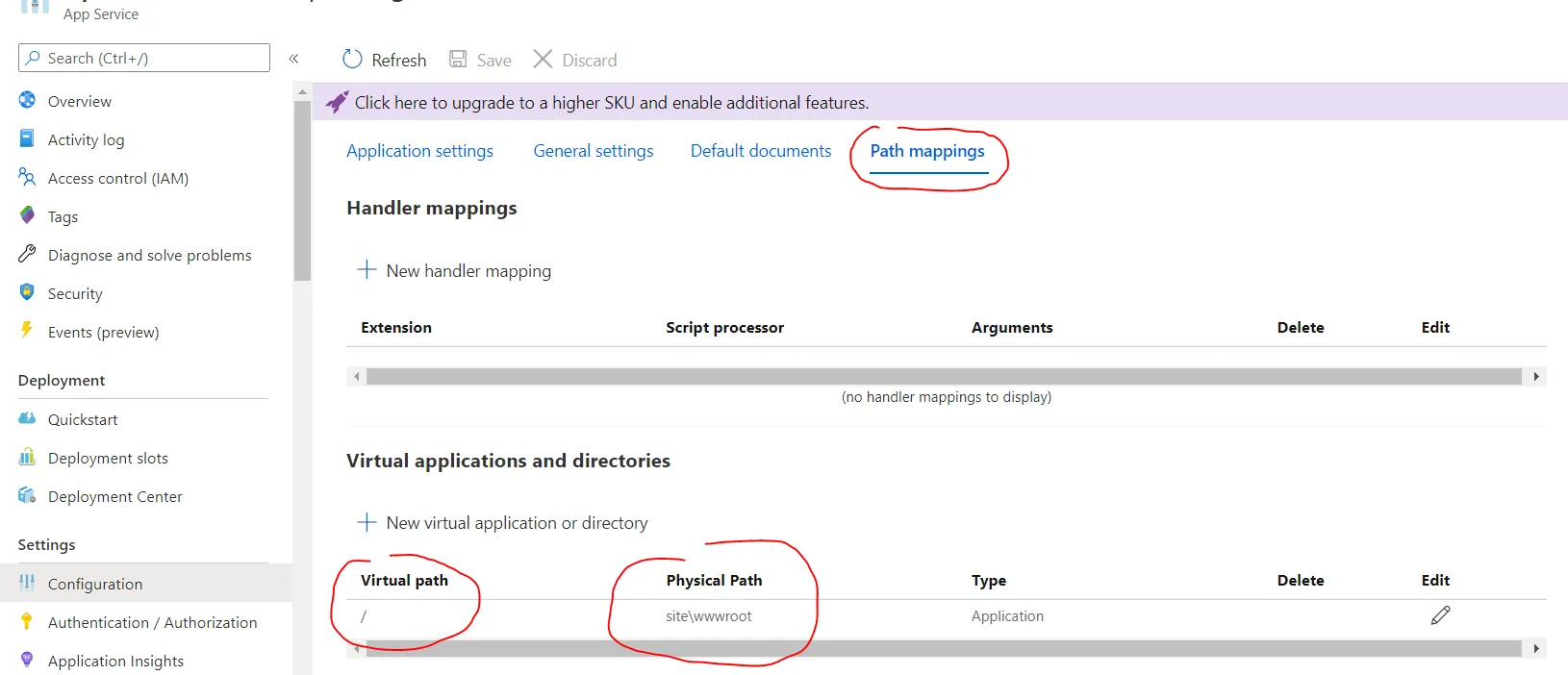
Task: Focus the Search (Ctrl+/) field
Action: [144, 58]
